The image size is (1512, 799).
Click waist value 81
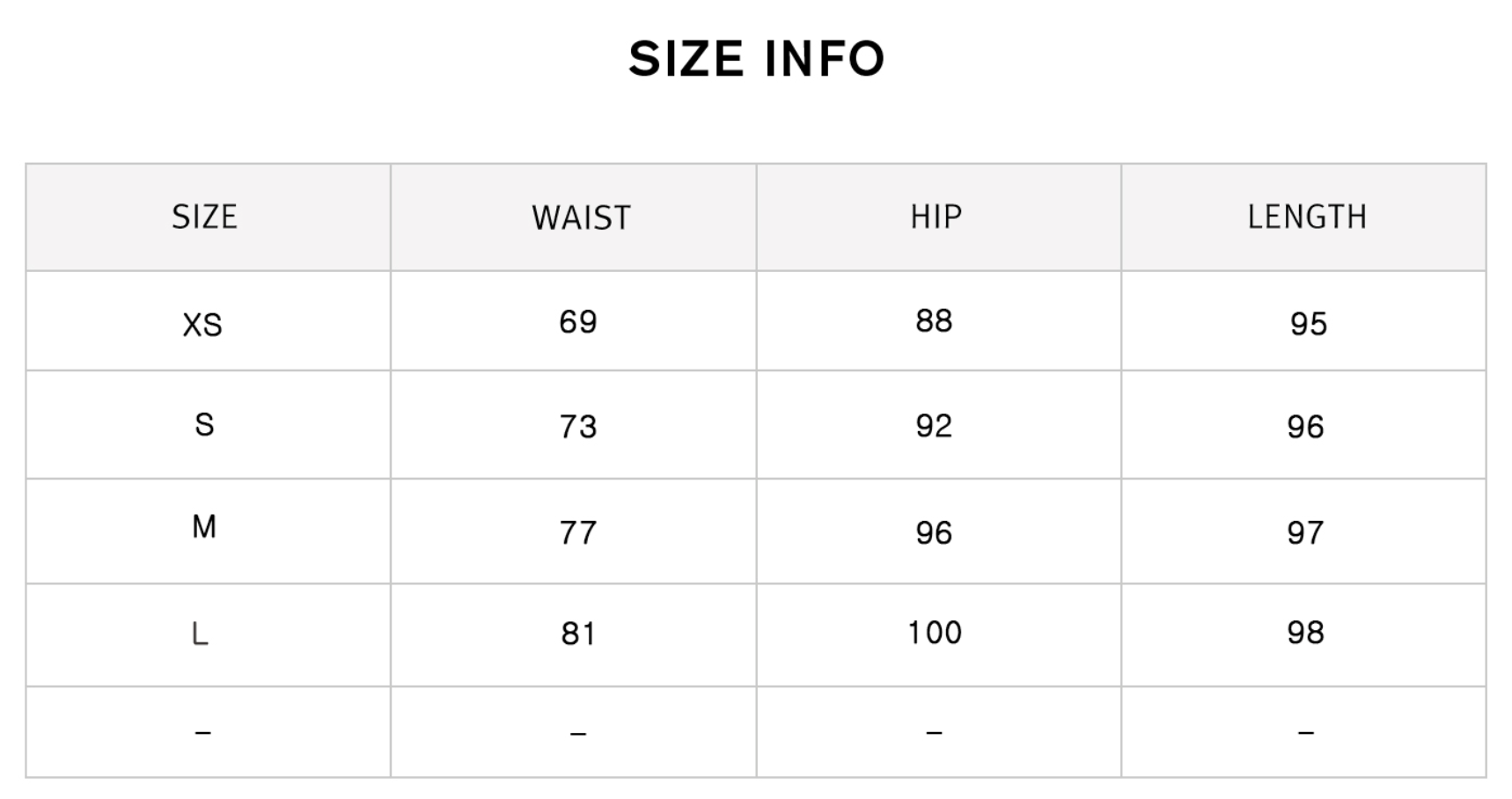click(578, 634)
